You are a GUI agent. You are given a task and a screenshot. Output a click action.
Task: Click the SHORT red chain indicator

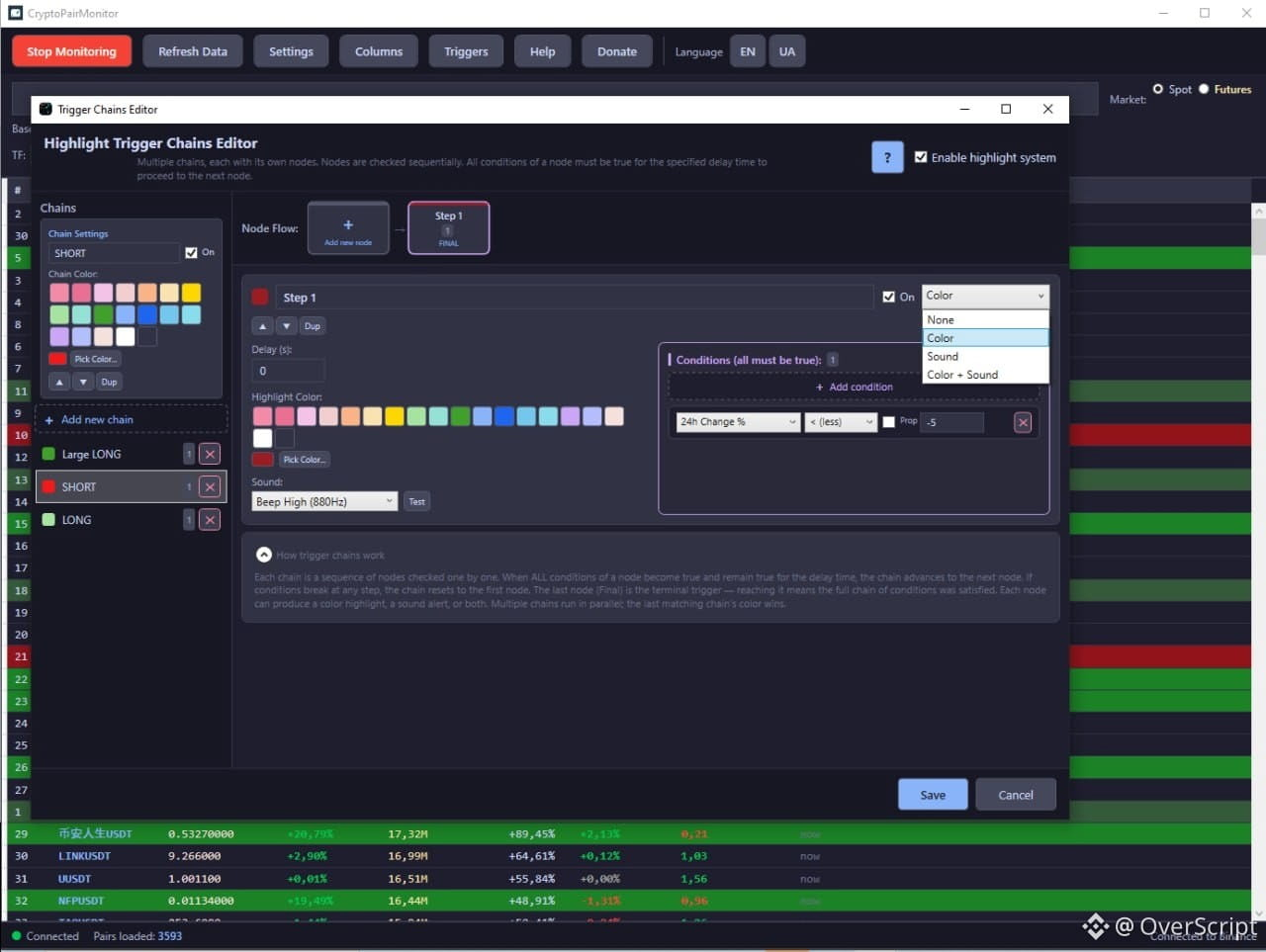[48, 486]
